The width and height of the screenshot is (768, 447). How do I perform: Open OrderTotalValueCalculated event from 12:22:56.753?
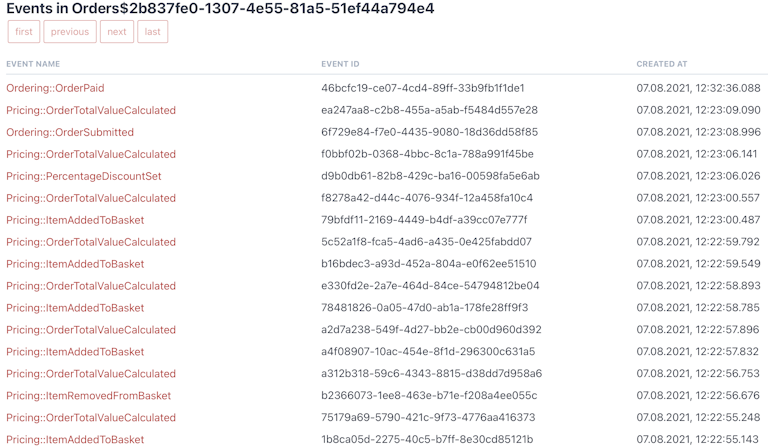[x=91, y=374]
